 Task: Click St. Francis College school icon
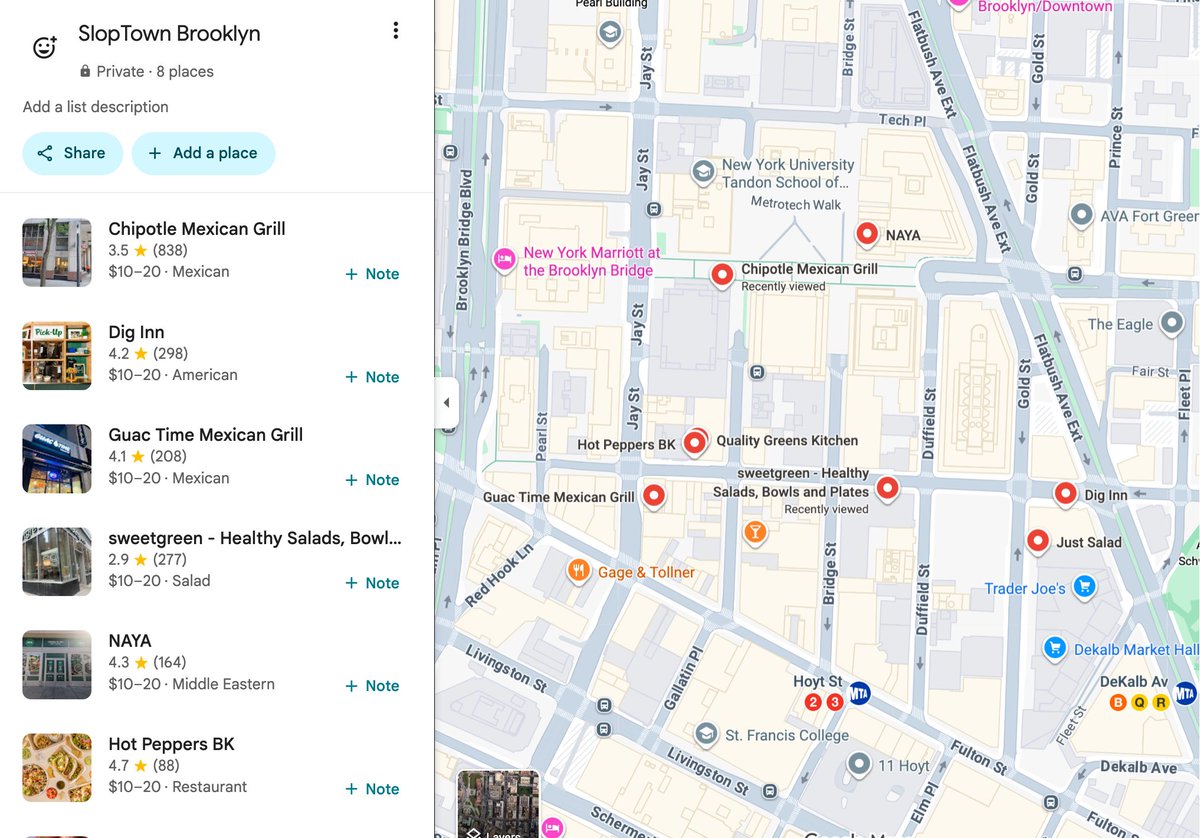[707, 734]
